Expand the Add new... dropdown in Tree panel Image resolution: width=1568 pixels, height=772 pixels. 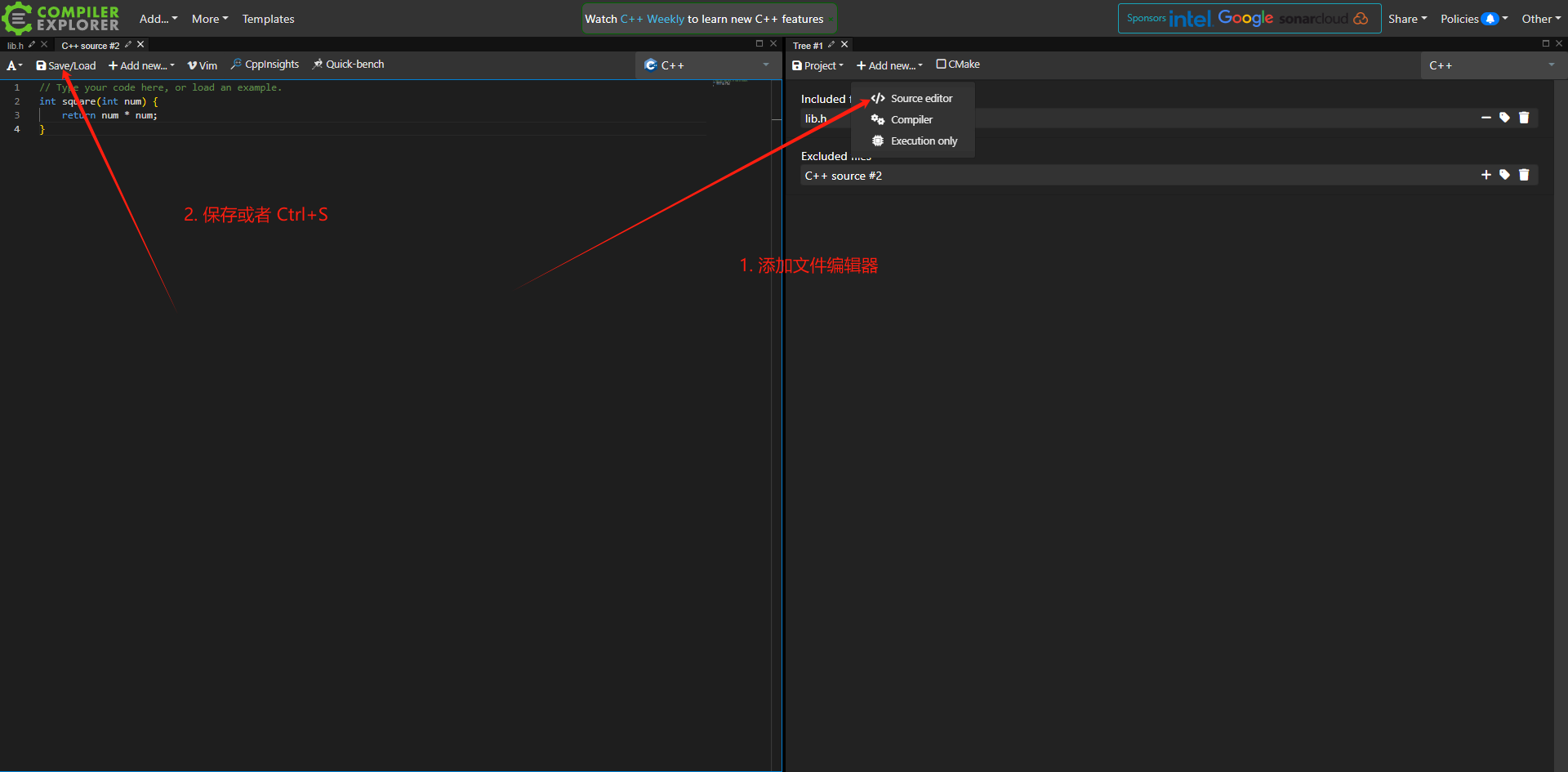click(889, 65)
